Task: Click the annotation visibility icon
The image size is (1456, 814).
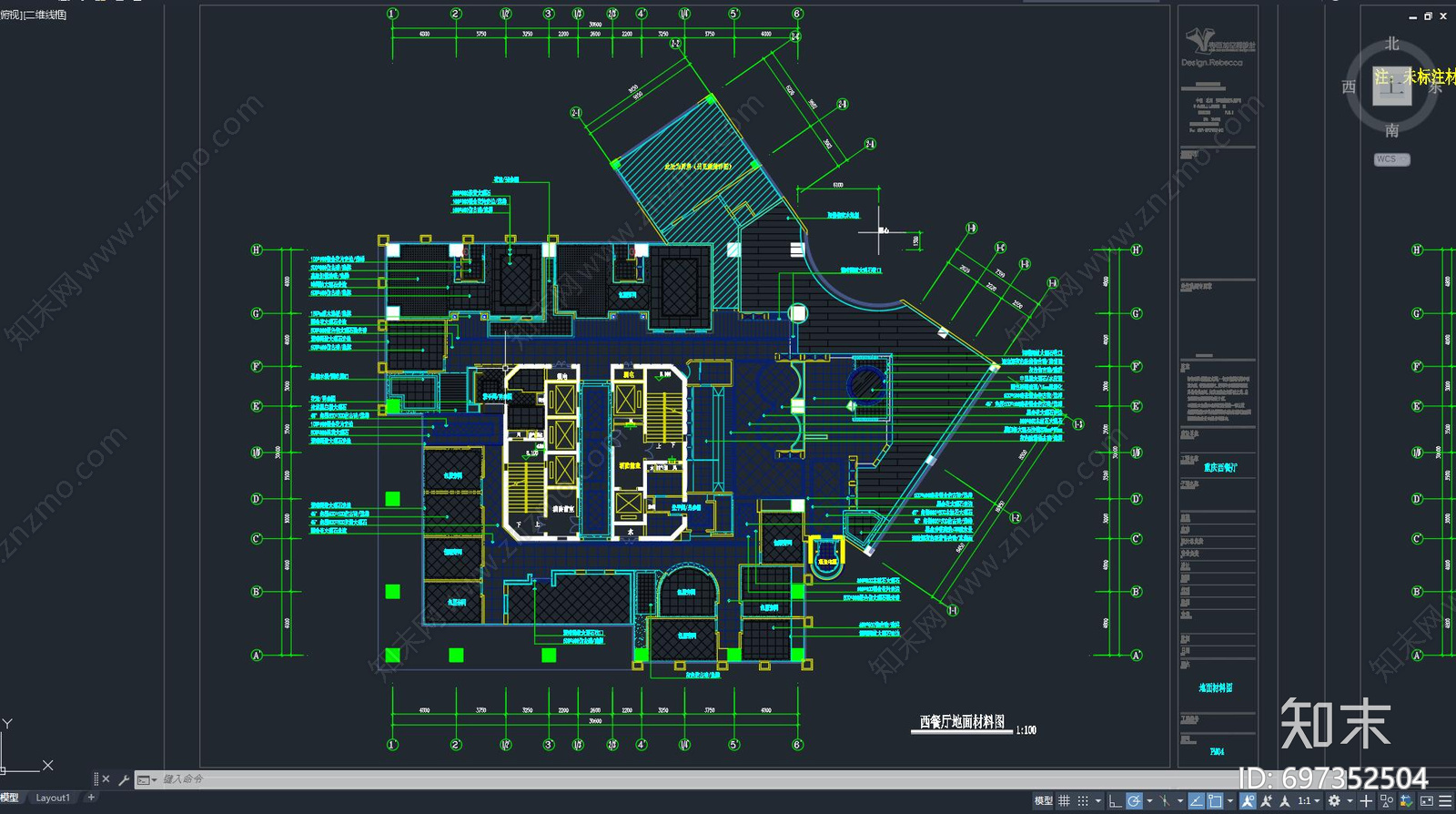Action: pyautogui.click(x=1248, y=801)
